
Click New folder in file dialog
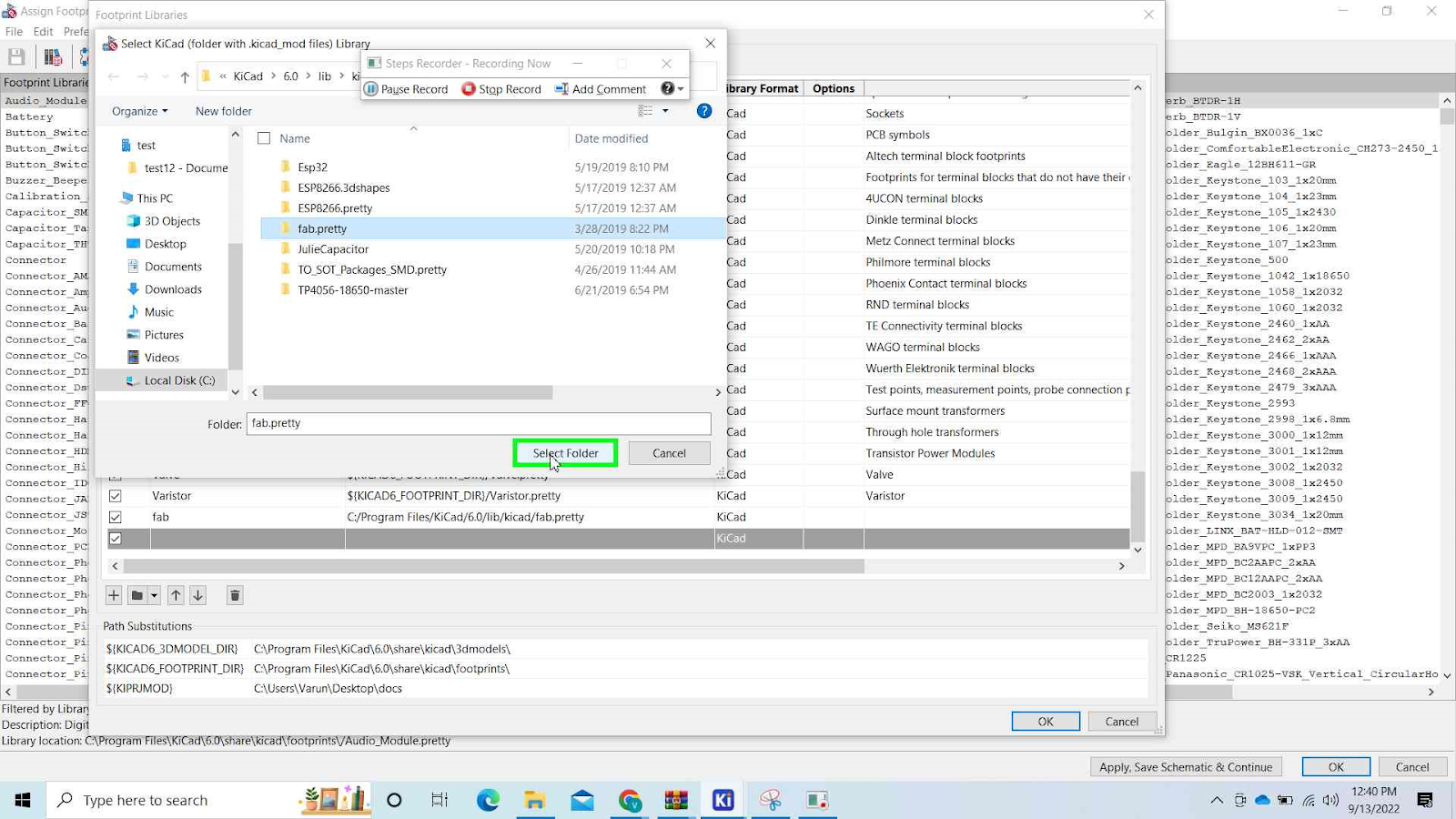[223, 111]
